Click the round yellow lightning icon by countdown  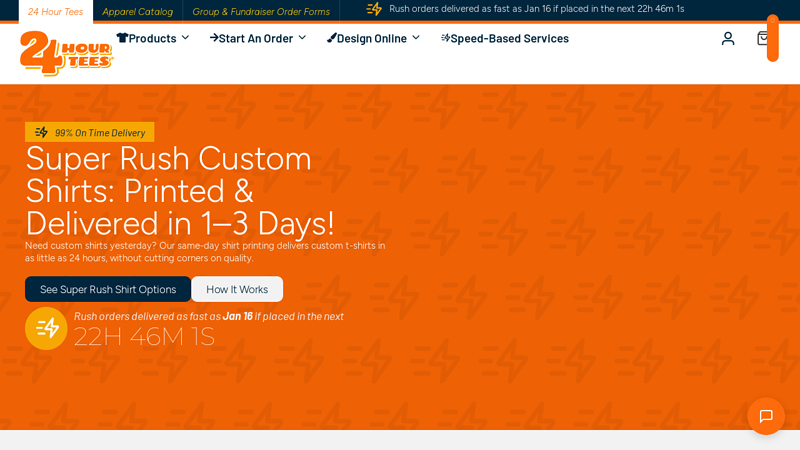click(x=46, y=329)
